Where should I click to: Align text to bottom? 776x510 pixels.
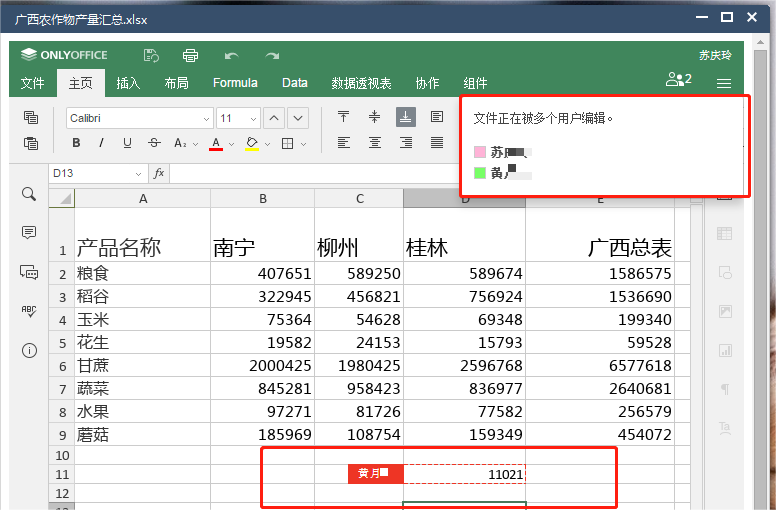pos(405,117)
